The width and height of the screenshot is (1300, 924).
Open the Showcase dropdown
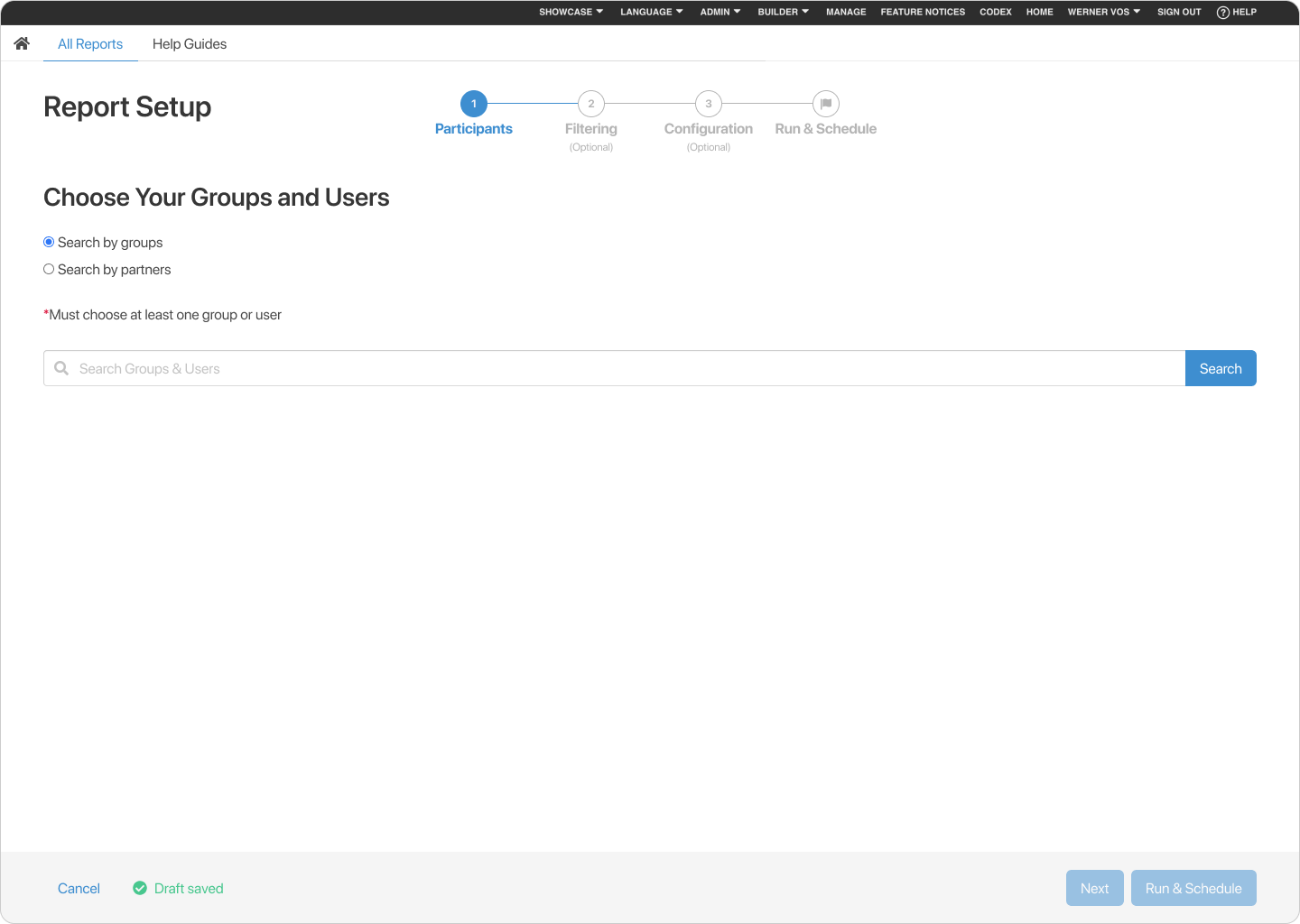(570, 12)
